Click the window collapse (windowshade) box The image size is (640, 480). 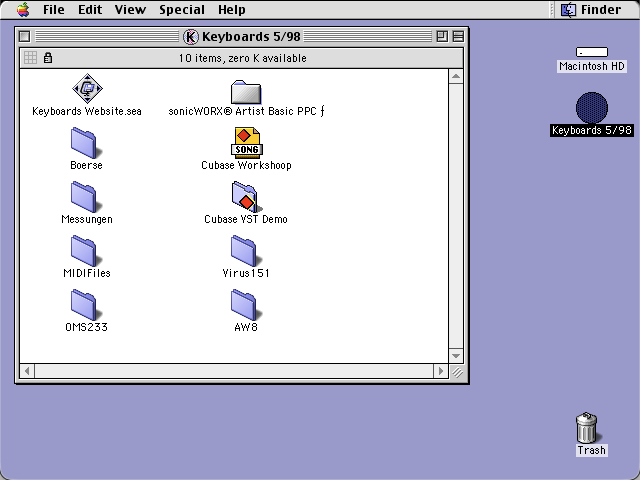(458, 37)
